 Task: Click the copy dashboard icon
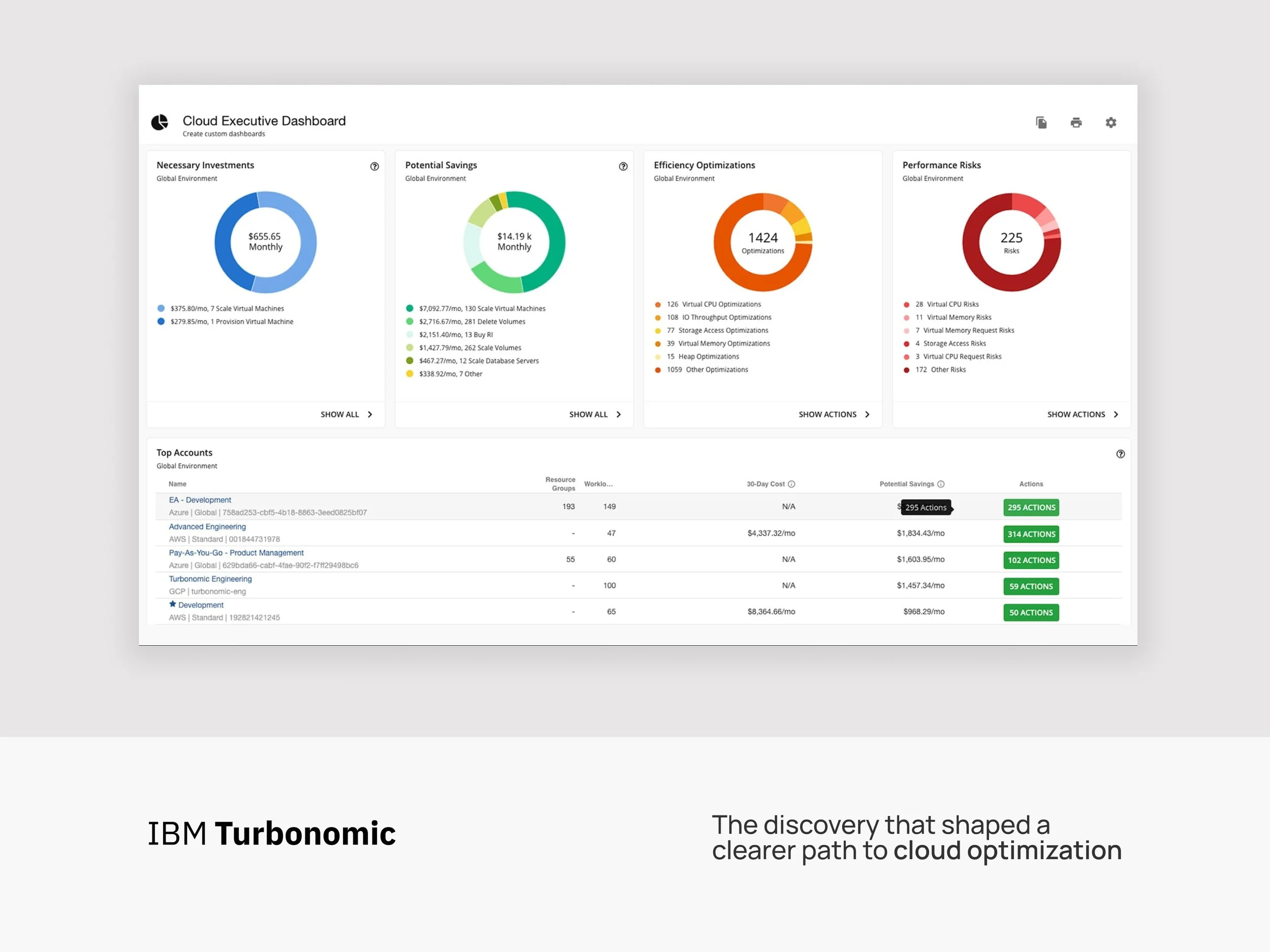click(1041, 122)
